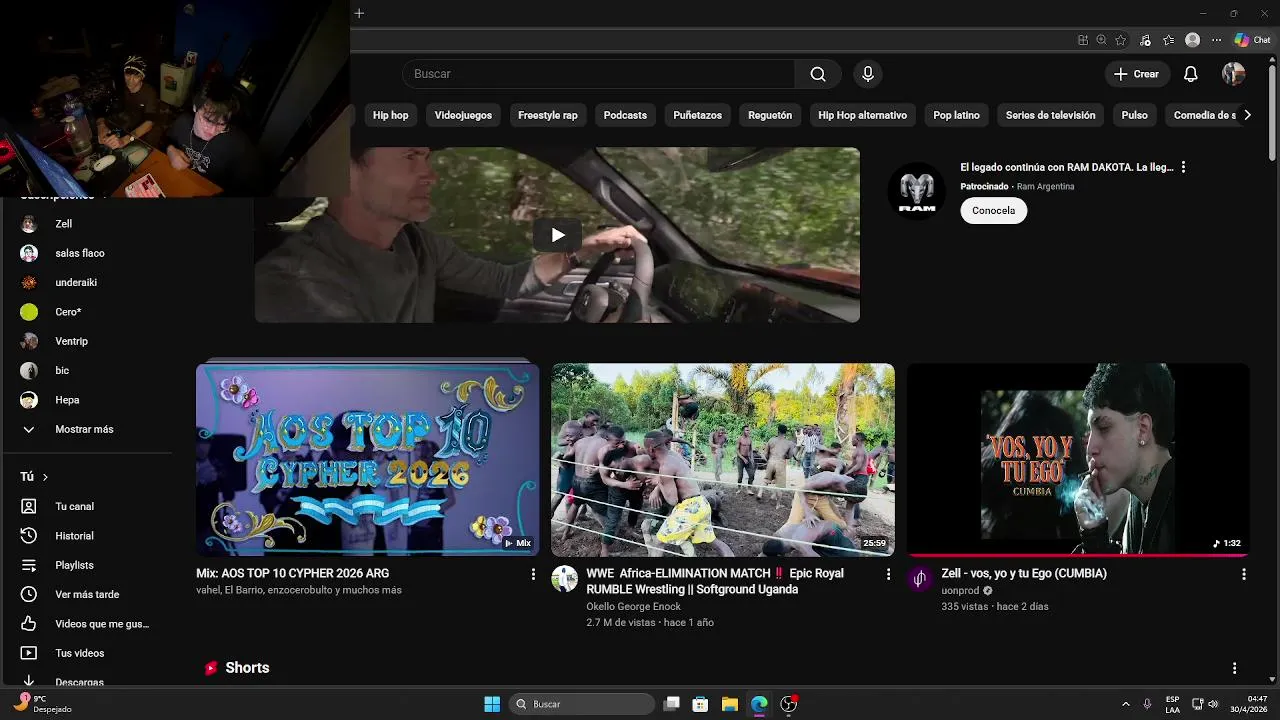This screenshot has width=1280, height=720.
Task: Select the Hip Hop alternativo chip
Action: click(862, 115)
